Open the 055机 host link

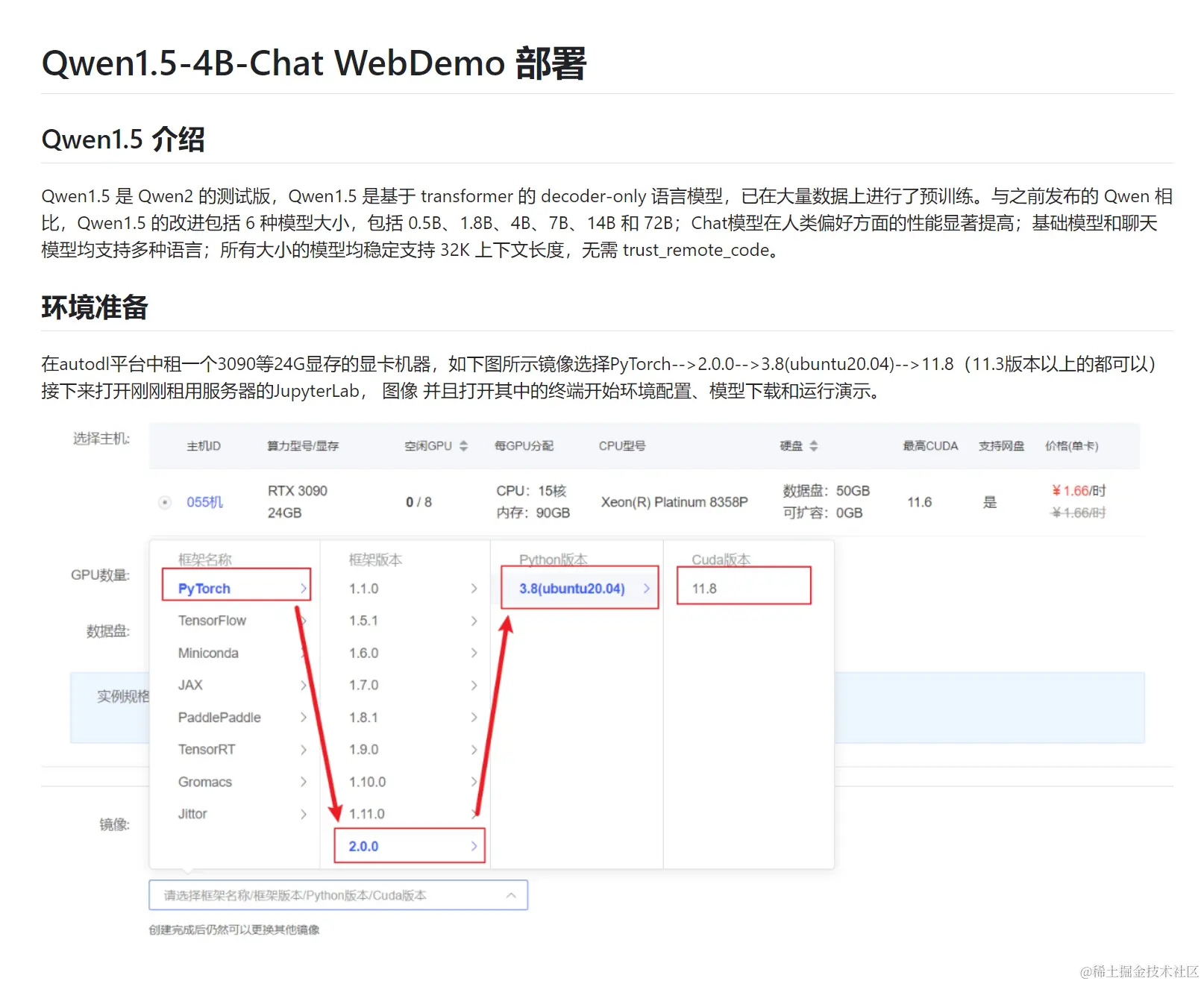click(x=204, y=502)
